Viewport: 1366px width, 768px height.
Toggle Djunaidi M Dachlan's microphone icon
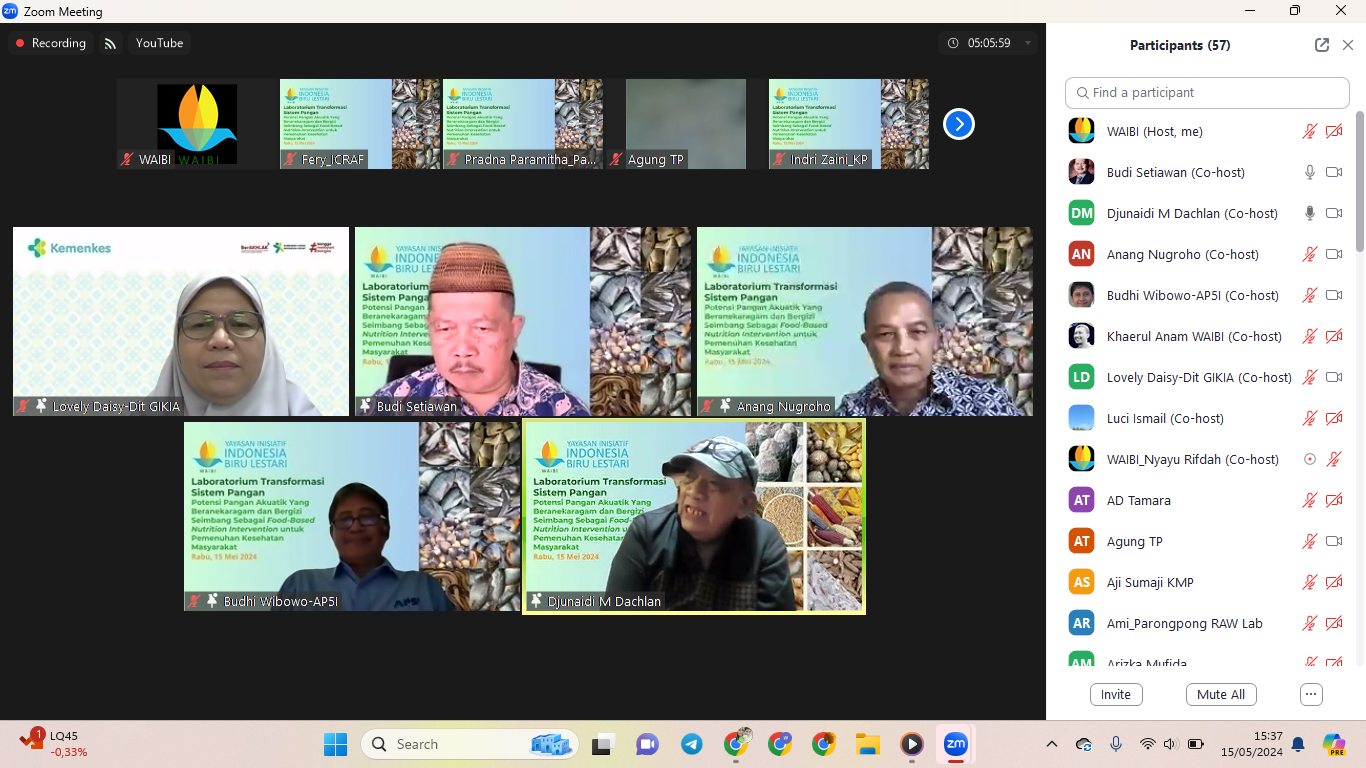[1309, 213]
